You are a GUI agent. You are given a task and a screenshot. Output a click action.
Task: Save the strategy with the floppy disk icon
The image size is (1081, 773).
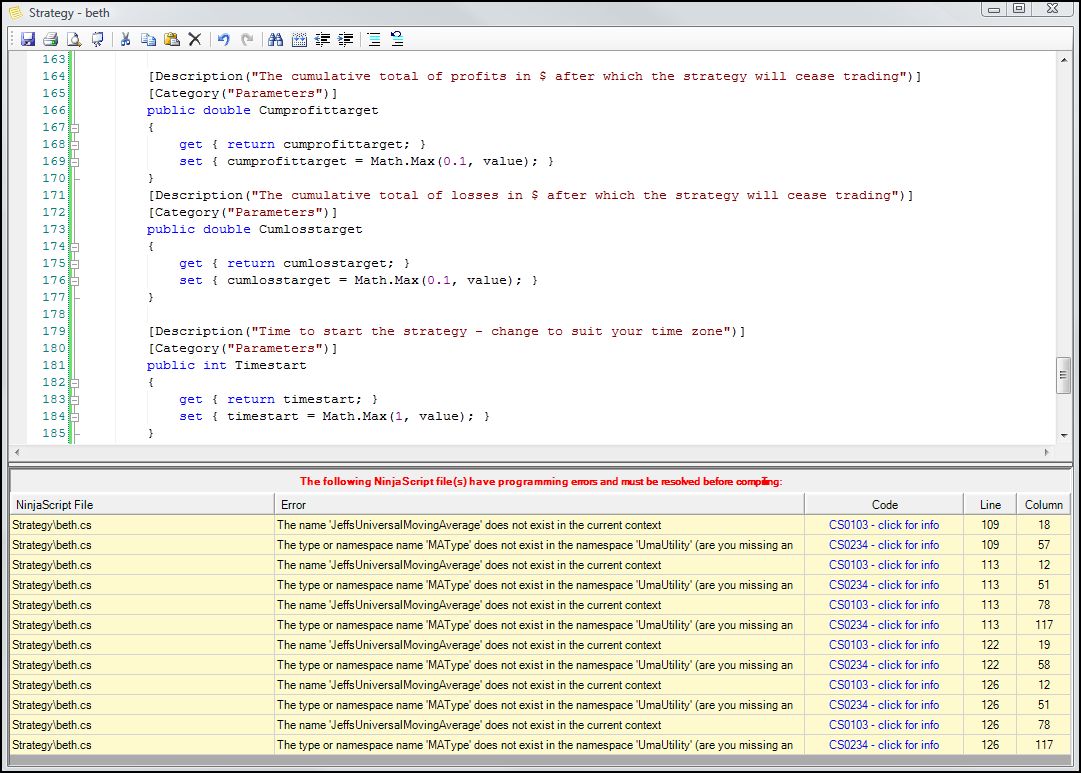tap(28, 39)
